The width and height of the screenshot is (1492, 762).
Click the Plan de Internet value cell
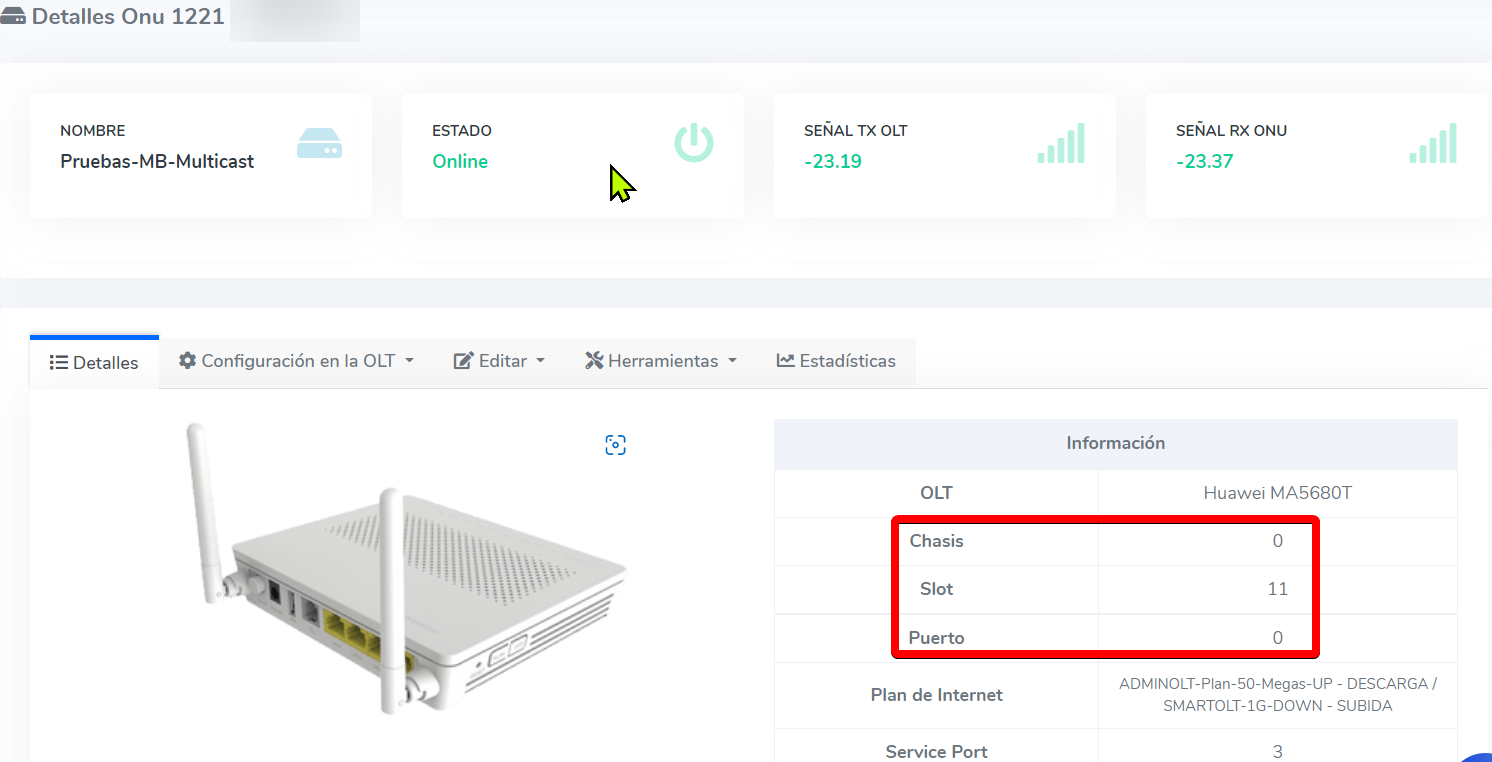[1277, 695]
